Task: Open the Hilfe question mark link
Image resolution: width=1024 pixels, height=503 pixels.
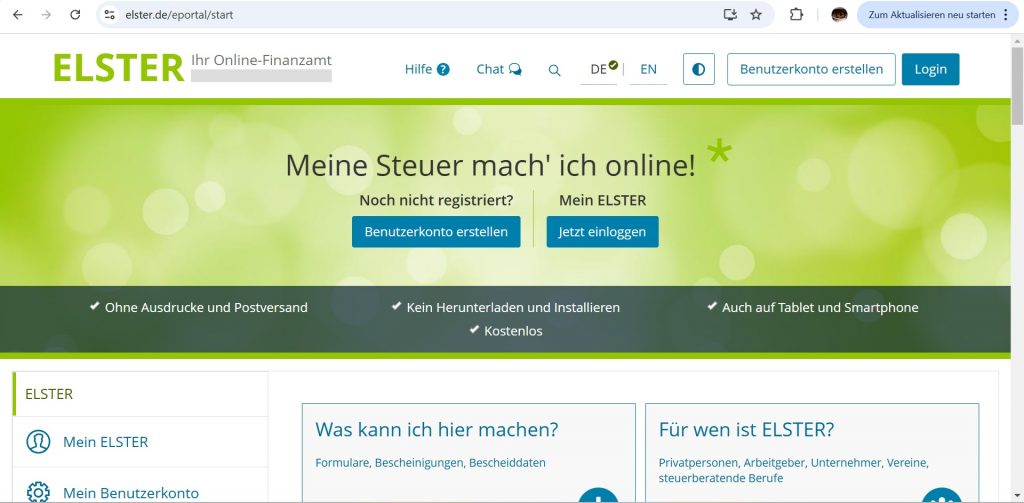Action: point(427,69)
